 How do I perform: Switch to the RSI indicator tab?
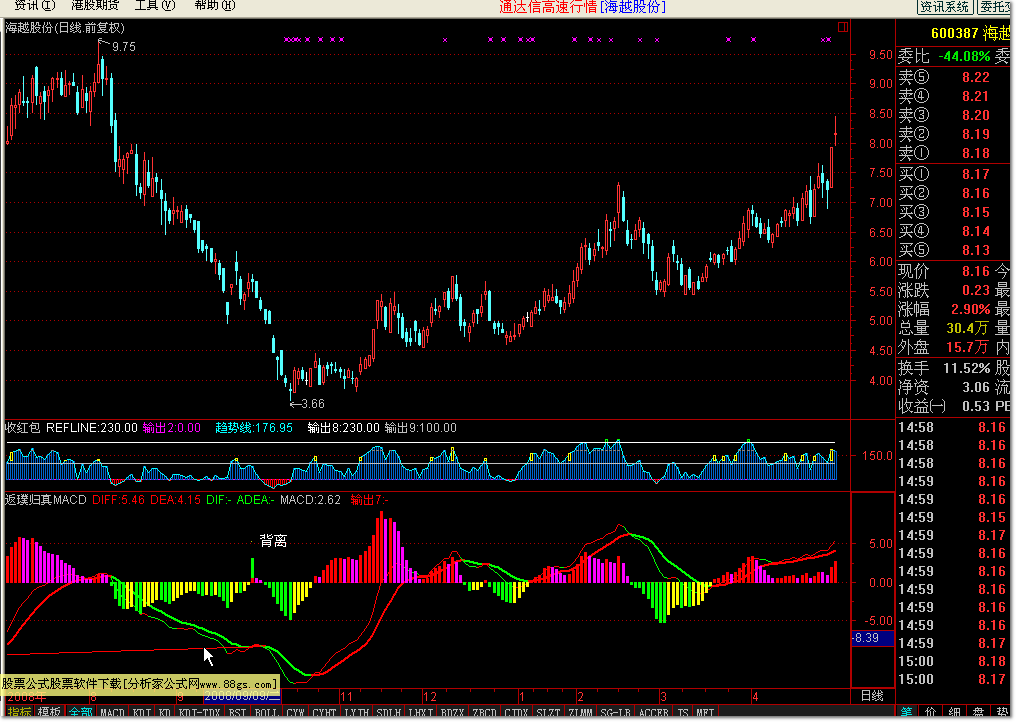point(237,712)
